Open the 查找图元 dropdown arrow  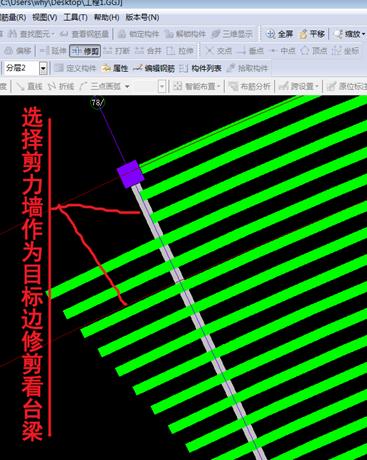click(53, 34)
